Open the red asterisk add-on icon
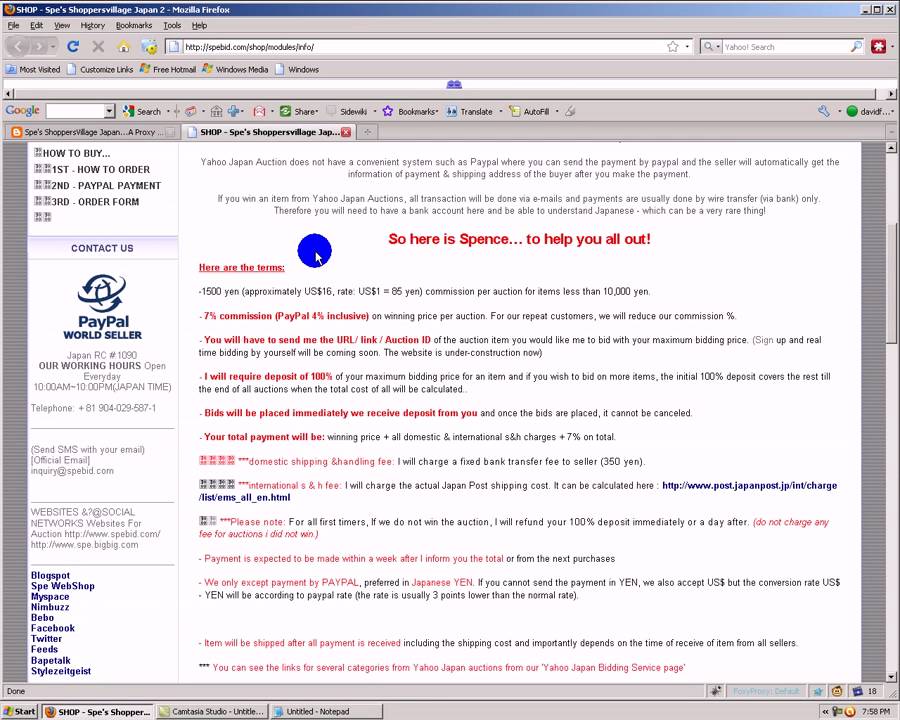 [878, 47]
